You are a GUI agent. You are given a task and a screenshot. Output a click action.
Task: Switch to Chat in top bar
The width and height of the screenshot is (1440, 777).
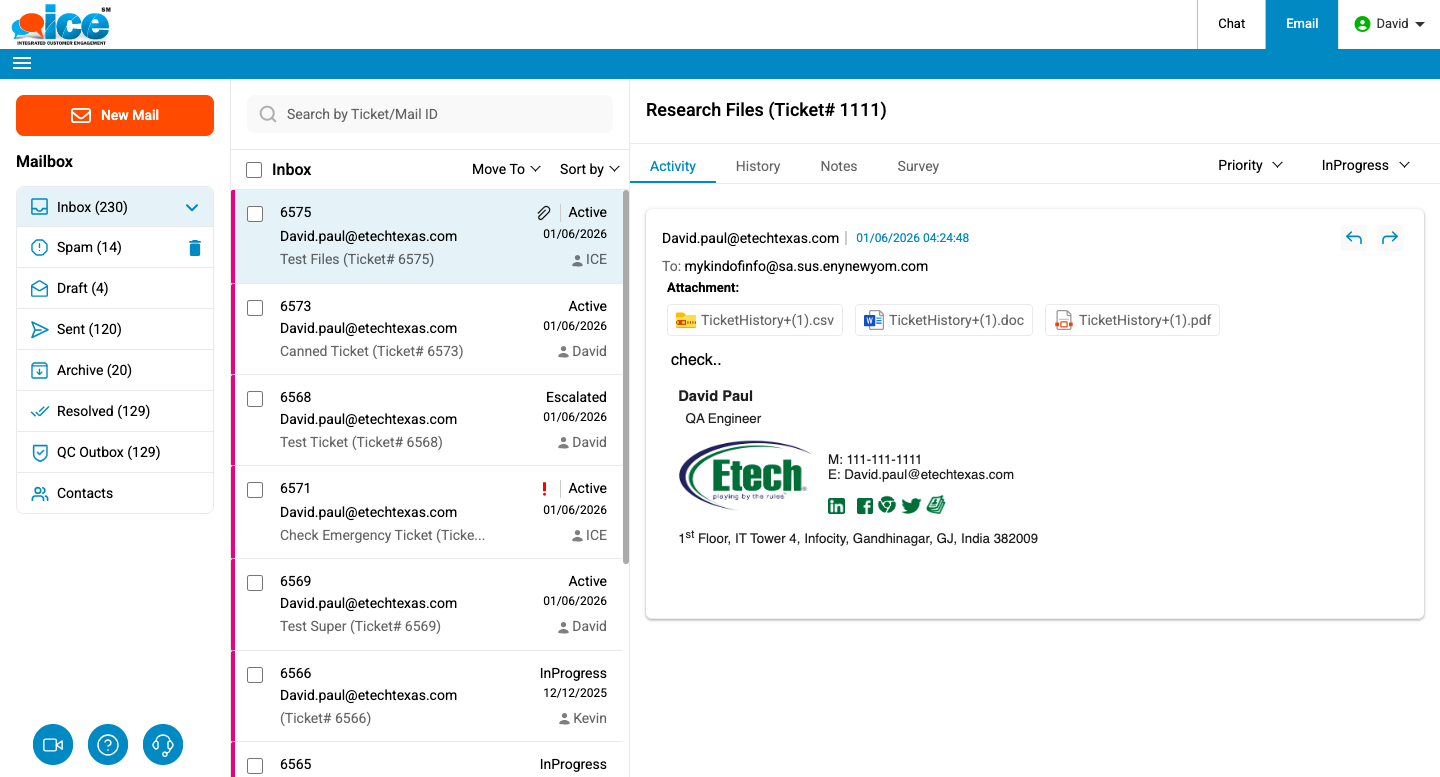1231,24
